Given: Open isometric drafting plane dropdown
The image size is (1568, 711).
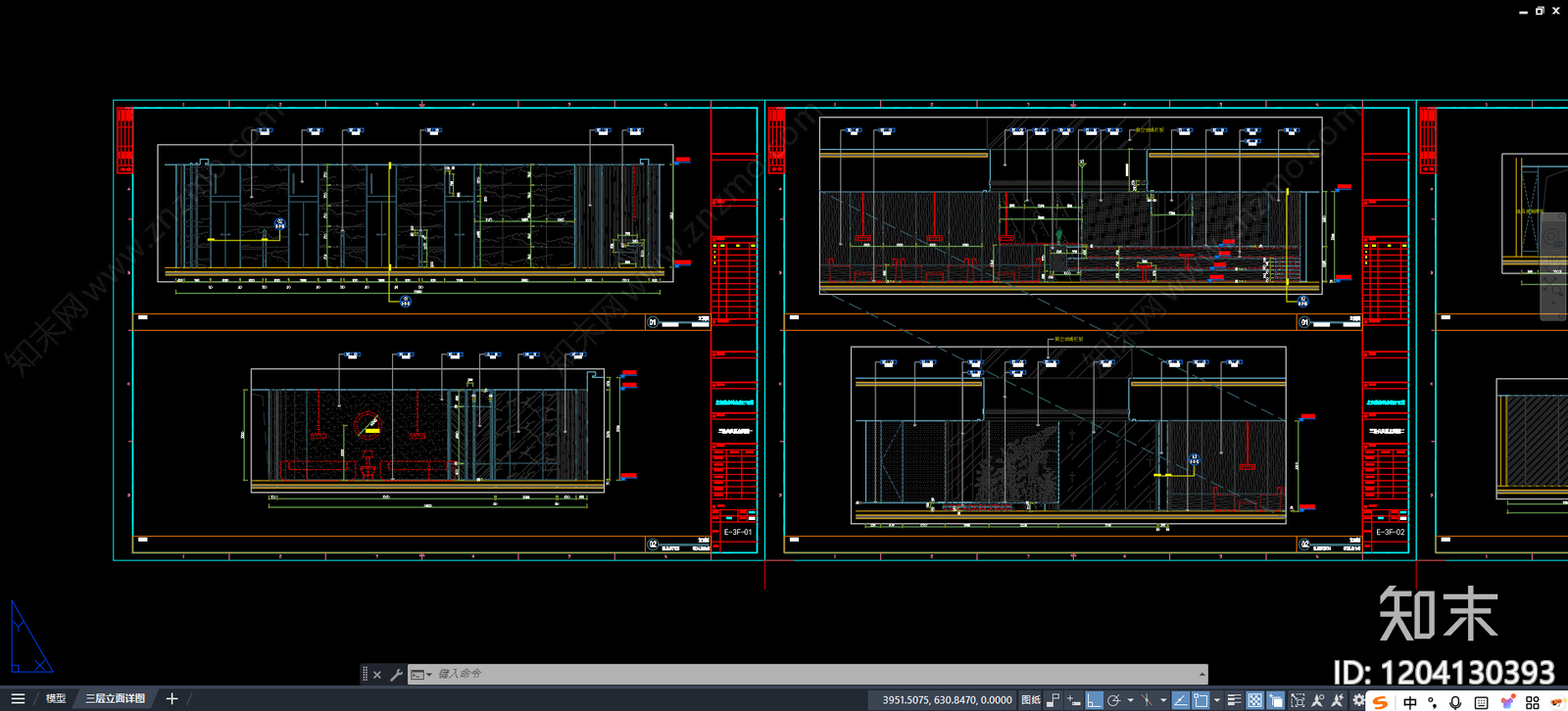Looking at the screenshot, I should click(x=1163, y=700).
